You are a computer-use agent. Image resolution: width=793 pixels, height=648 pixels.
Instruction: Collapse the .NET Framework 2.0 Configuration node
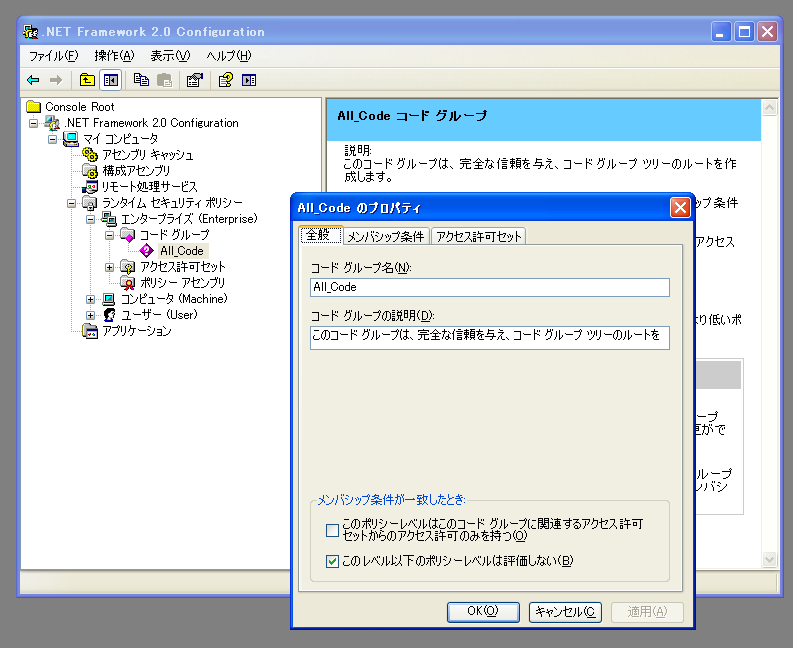click(x=33, y=123)
